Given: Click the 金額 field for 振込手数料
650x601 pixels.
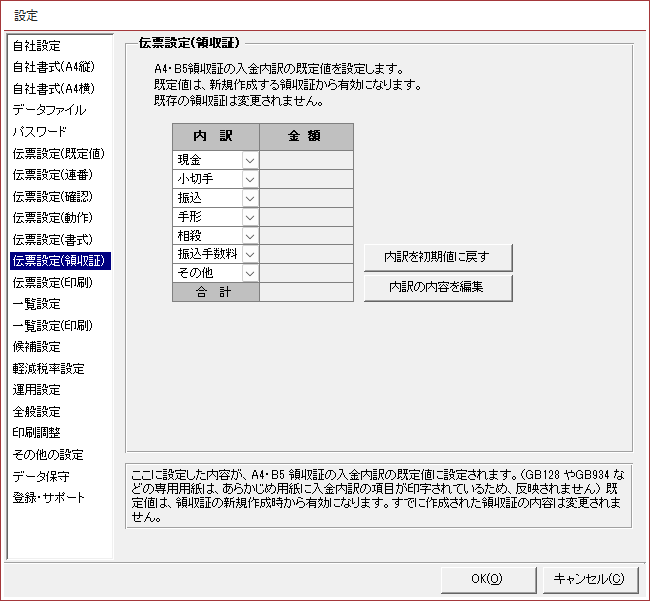Looking at the screenshot, I should (x=306, y=254).
